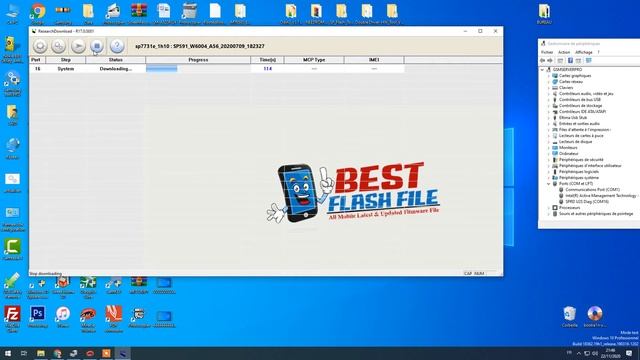The image size is (640, 360).
Task: Click the Progress column header
Action: (198, 60)
